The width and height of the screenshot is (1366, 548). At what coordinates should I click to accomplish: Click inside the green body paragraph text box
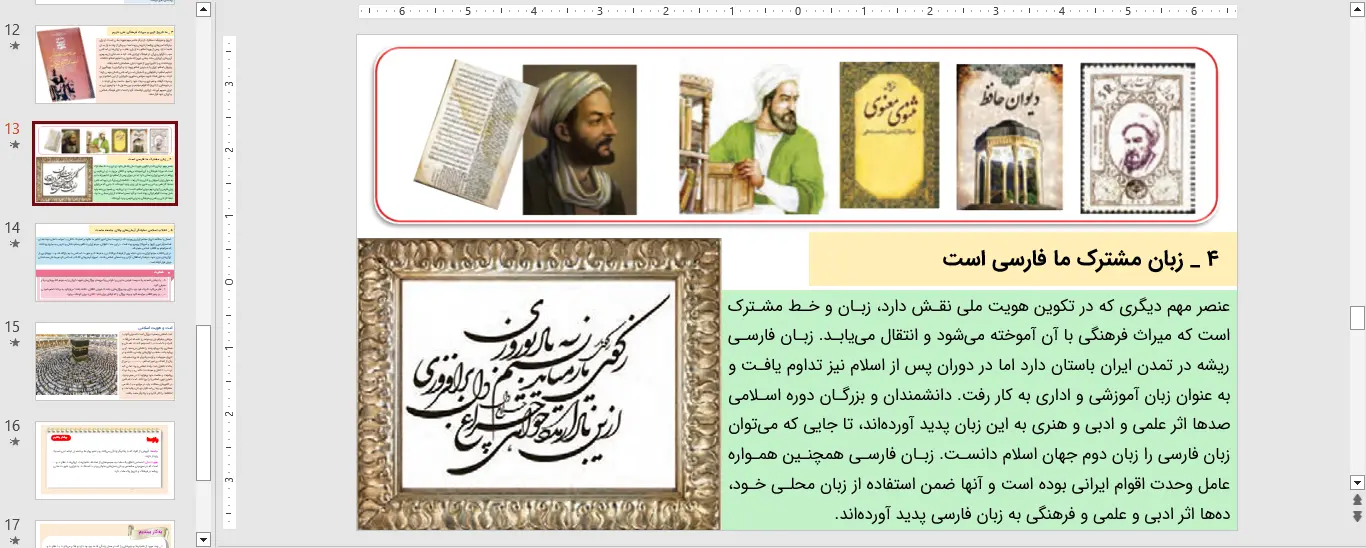[979, 410]
